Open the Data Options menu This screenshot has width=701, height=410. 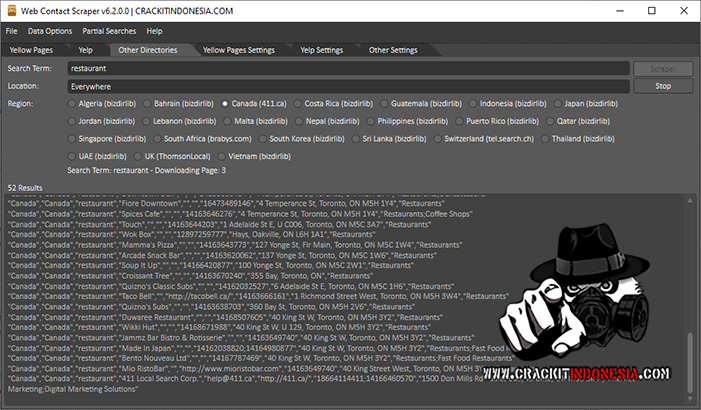tap(49, 31)
